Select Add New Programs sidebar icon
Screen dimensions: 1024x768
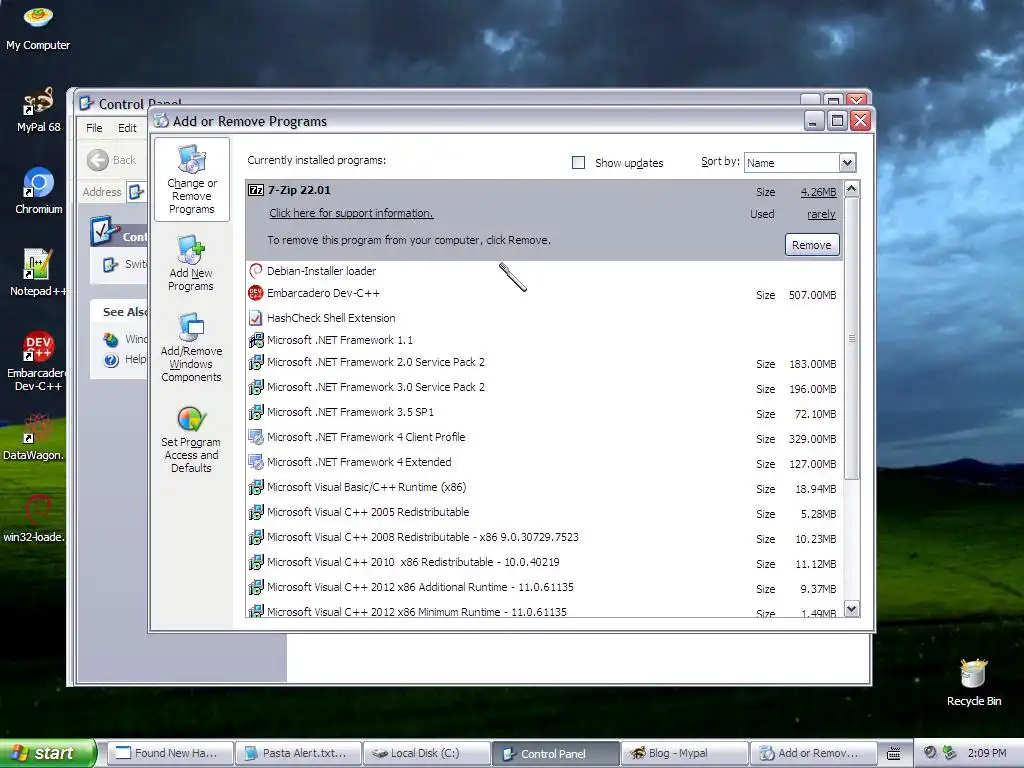click(x=191, y=263)
